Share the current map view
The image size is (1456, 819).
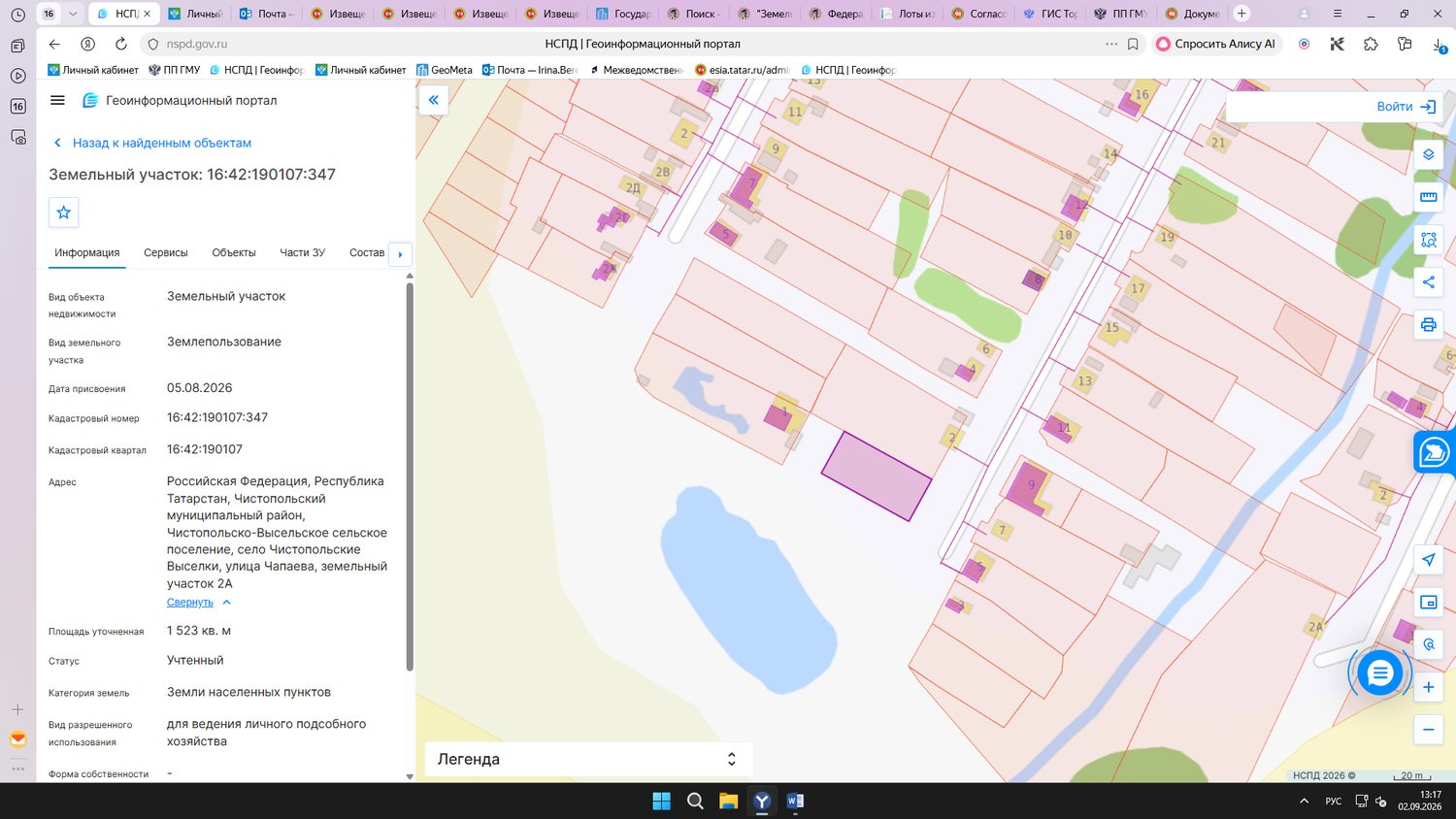coord(1428,282)
